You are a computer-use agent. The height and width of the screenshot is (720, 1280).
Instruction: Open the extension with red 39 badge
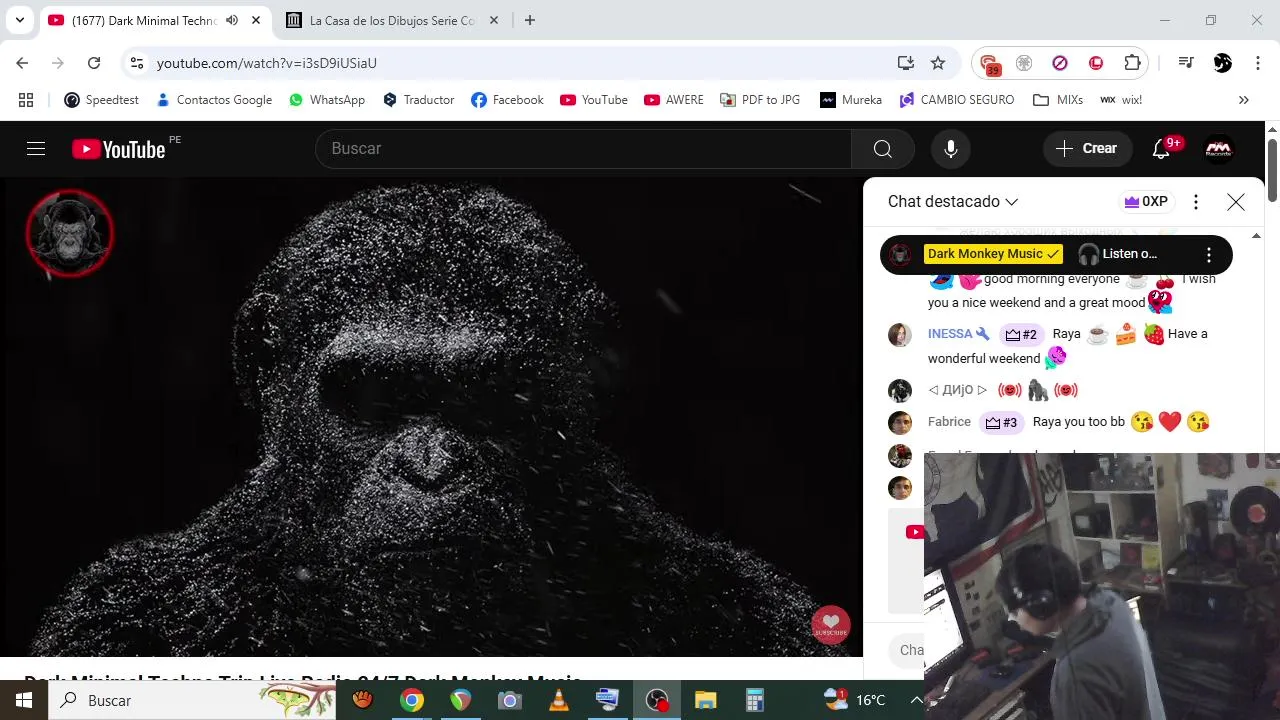[x=989, y=63]
